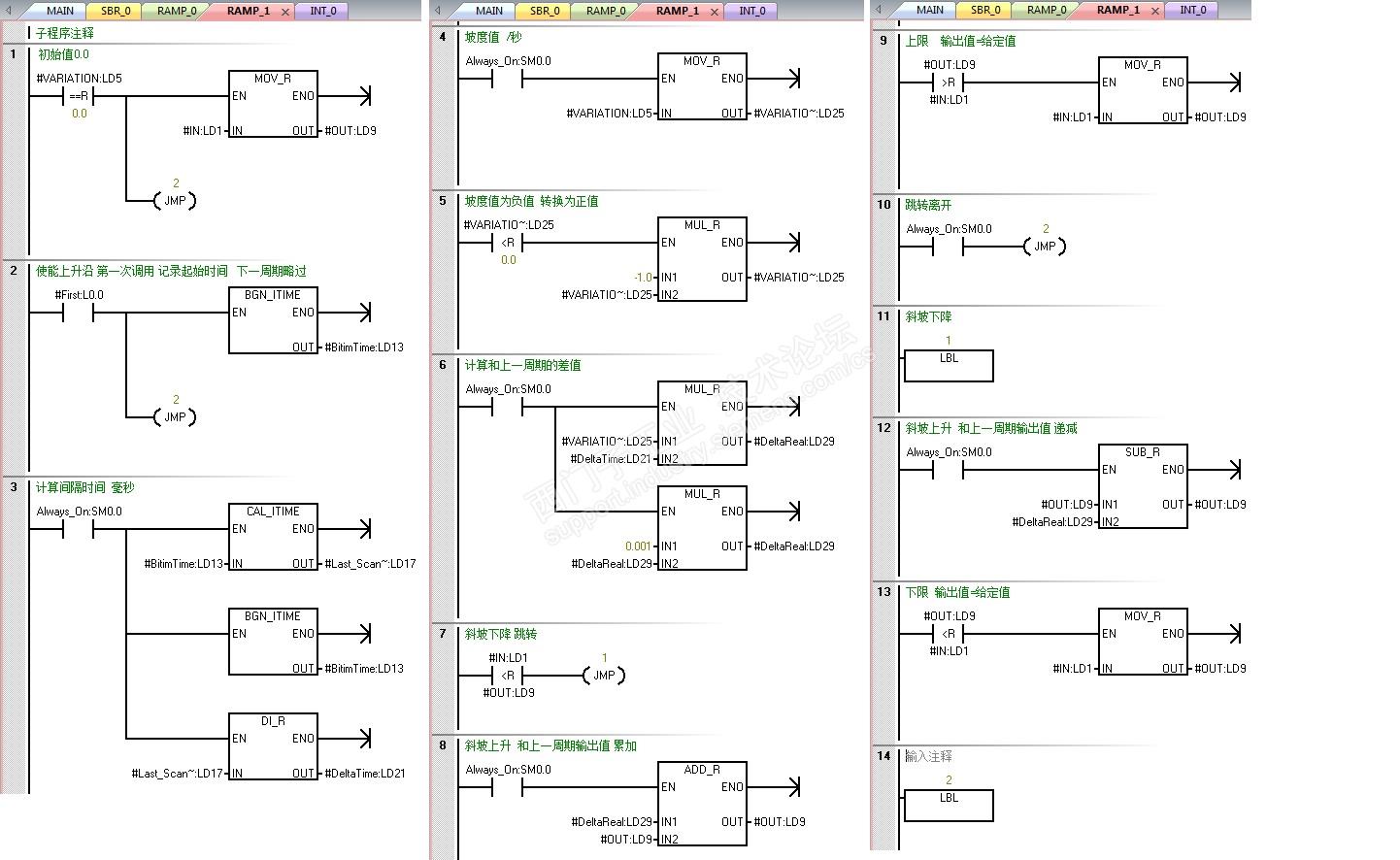This screenshot has width=1400, height=860.
Task: Open the INT_0 tab above network 9
Action: 1192,10
